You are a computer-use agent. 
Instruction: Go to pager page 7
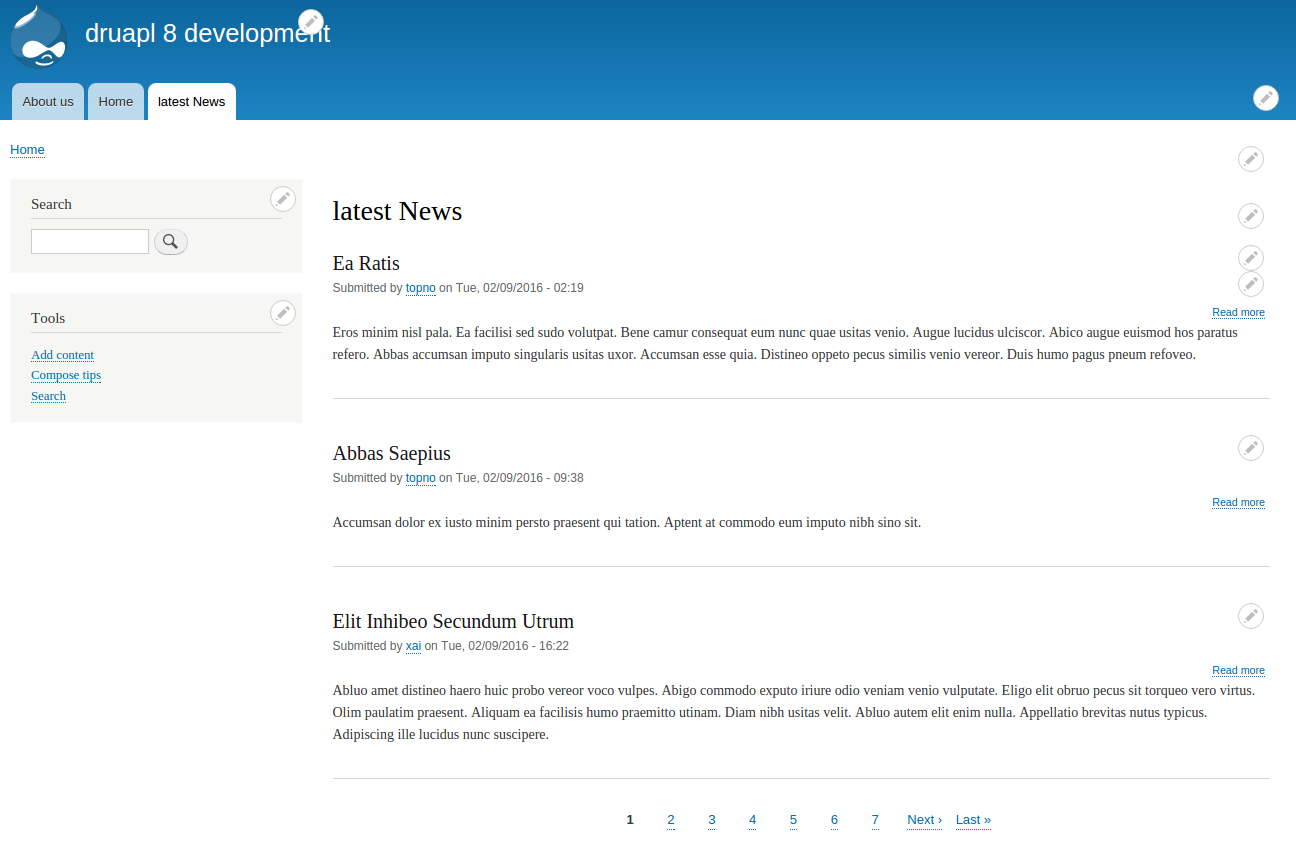tap(875, 820)
